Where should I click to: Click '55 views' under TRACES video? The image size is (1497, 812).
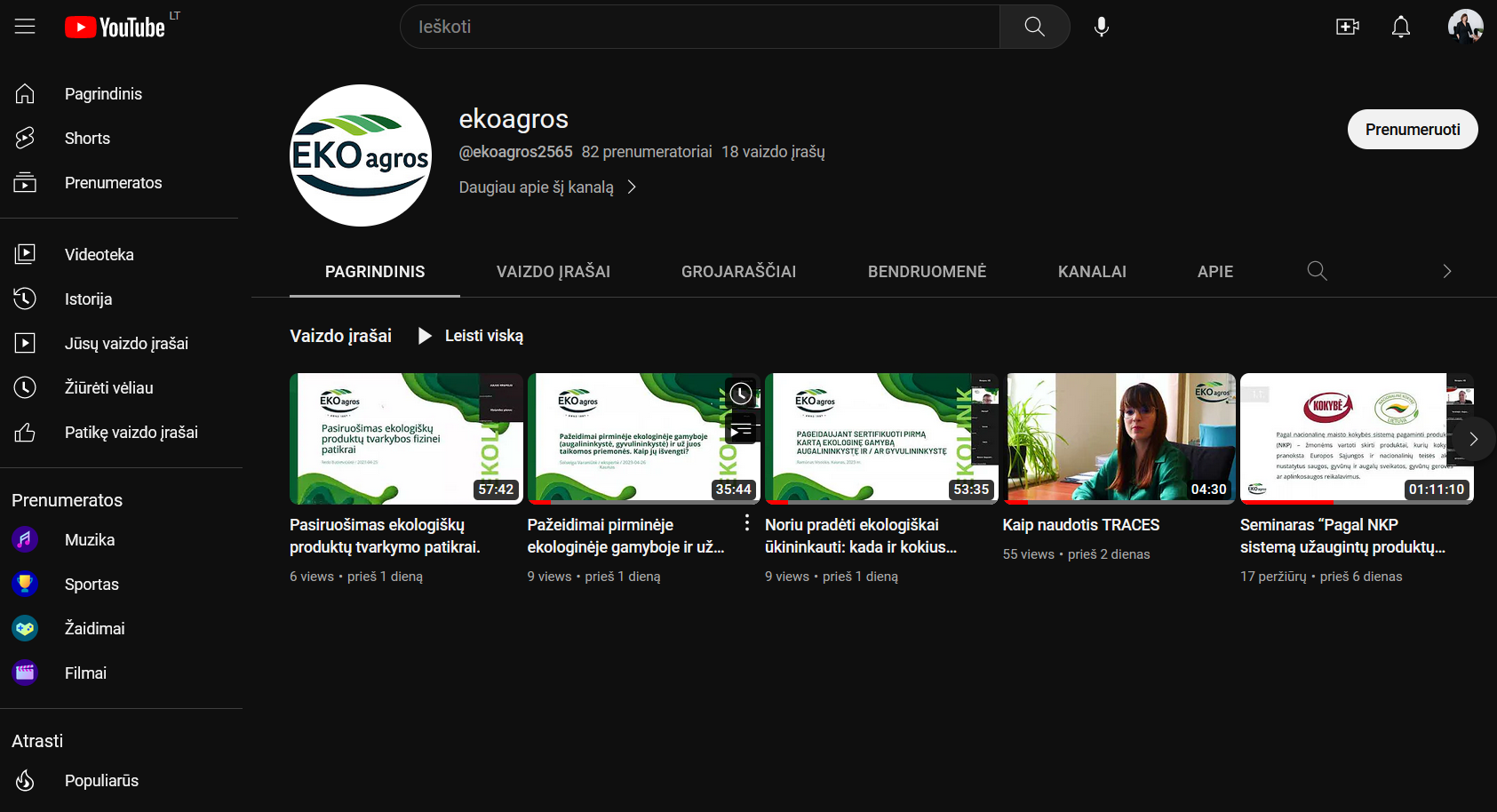[1029, 554]
